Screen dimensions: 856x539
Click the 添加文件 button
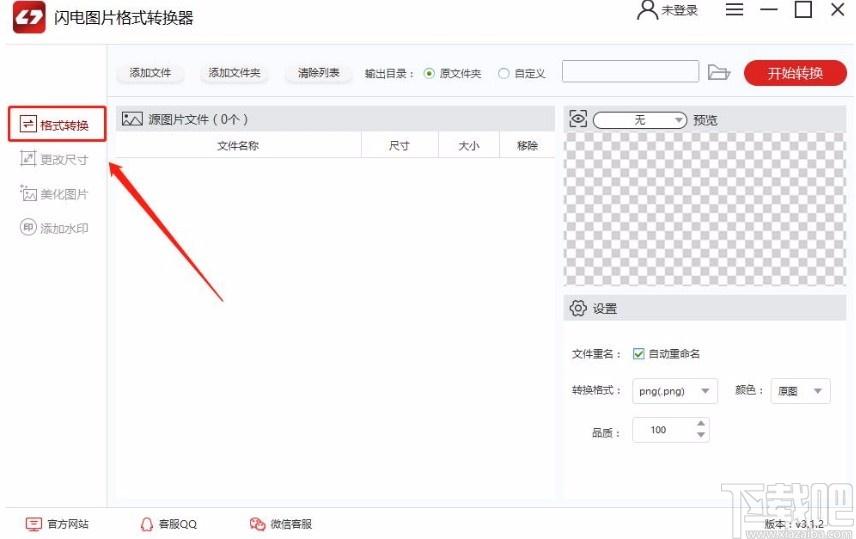[150, 73]
